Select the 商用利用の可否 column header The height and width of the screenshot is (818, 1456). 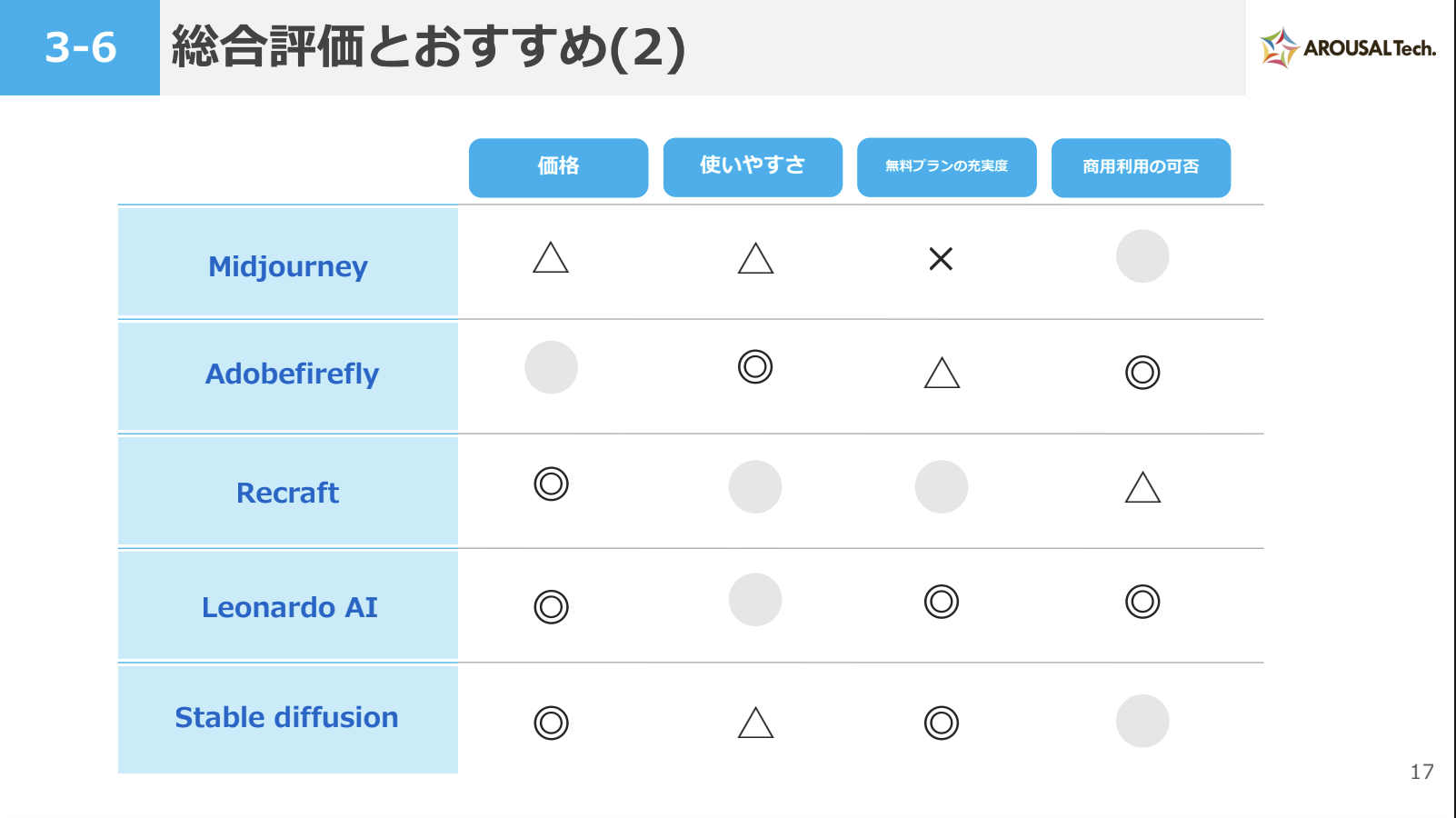pyautogui.click(x=1141, y=167)
